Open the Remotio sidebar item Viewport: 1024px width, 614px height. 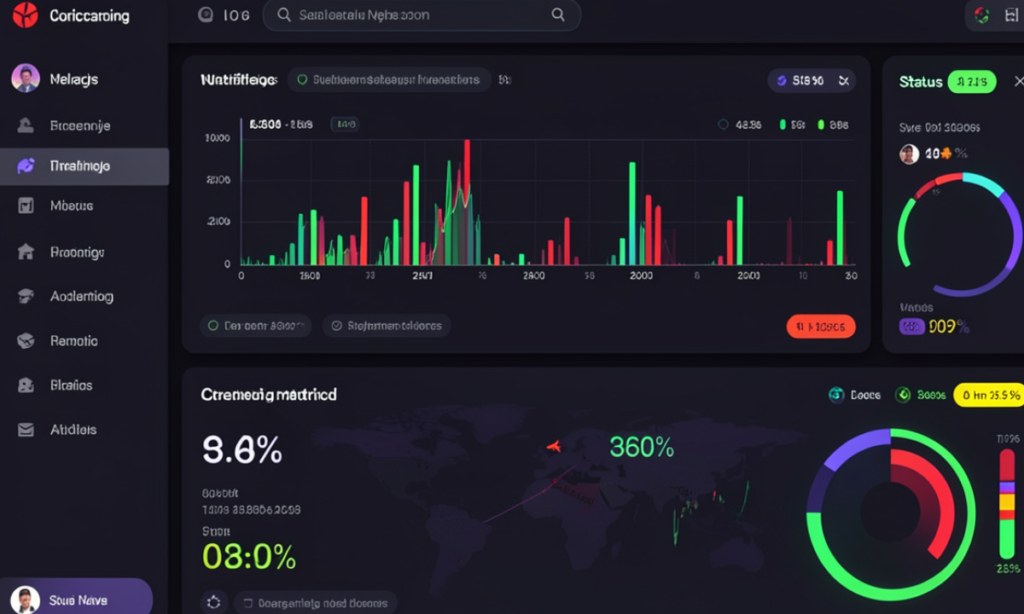pyautogui.click(x=84, y=341)
